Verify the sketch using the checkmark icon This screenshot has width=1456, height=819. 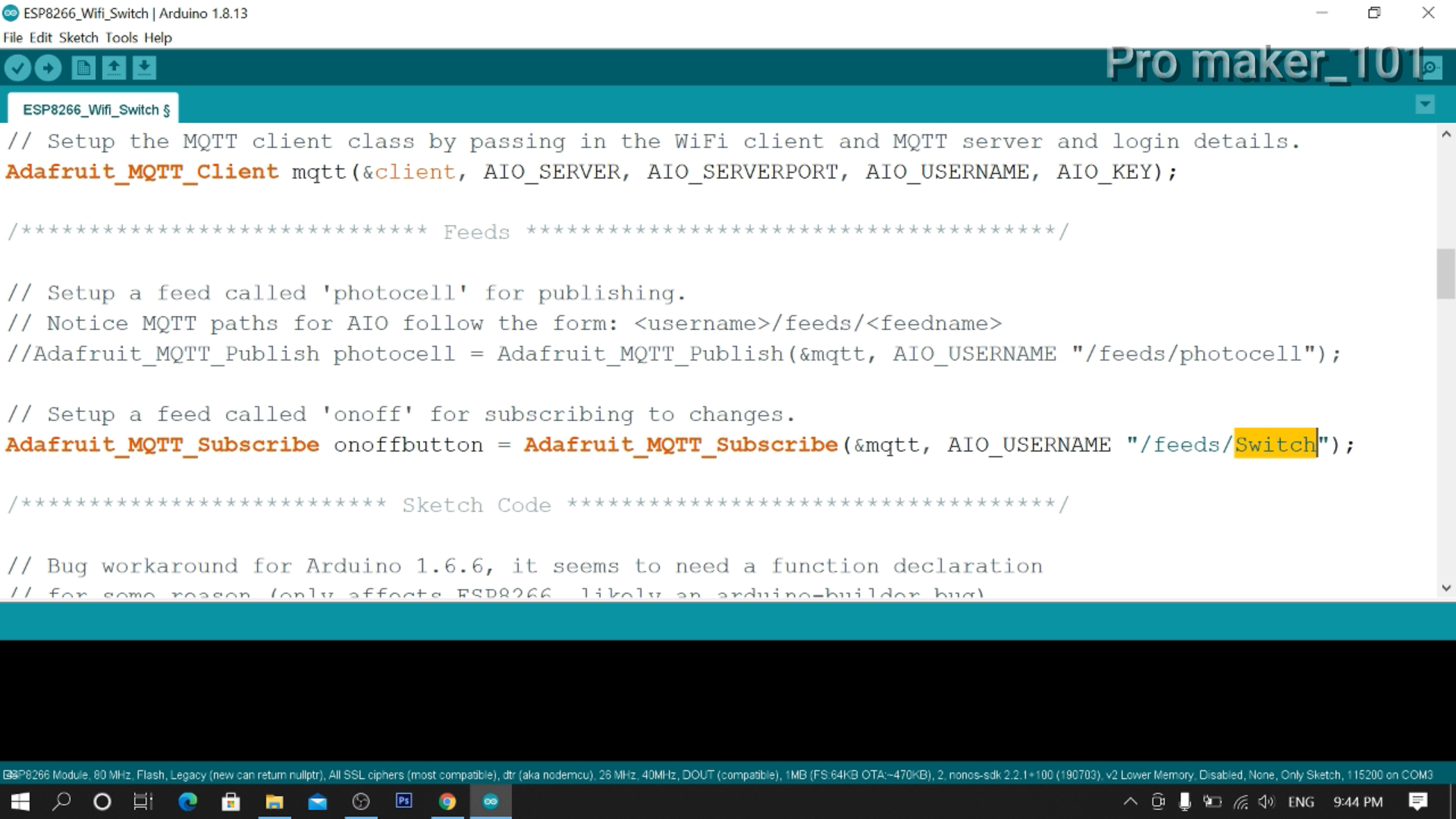click(18, 67)
